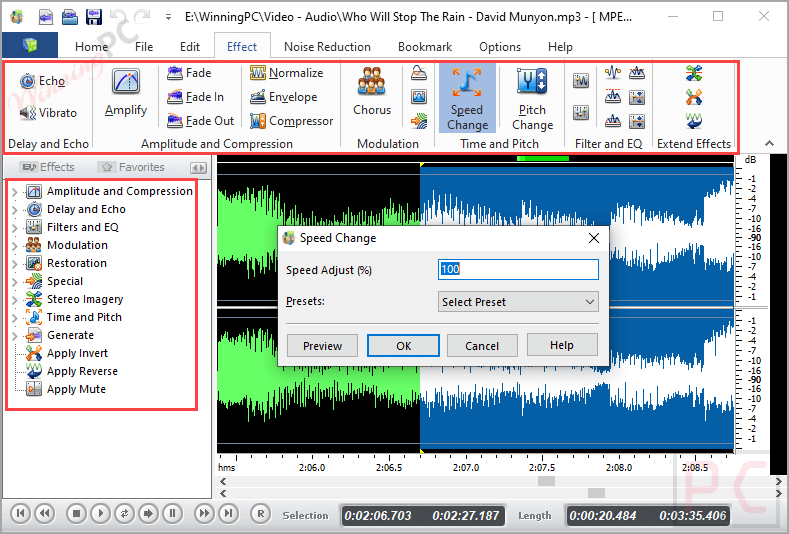Click Help button in Speed Change dialog
Image resolution: width=789 pixels, height=534 pixels.
pyautogui.click(x=562, y=345)
